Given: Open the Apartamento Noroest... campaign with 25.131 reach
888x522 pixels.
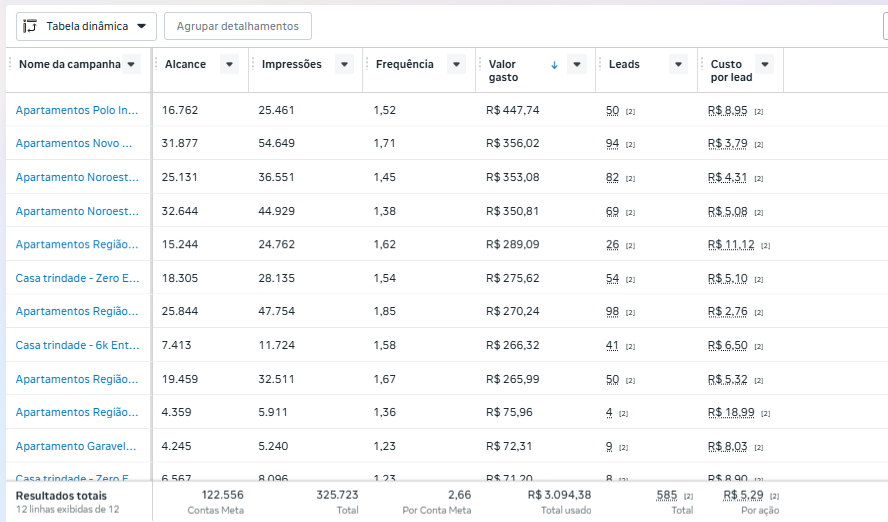Looking at the screenshot, I should 77,177.
